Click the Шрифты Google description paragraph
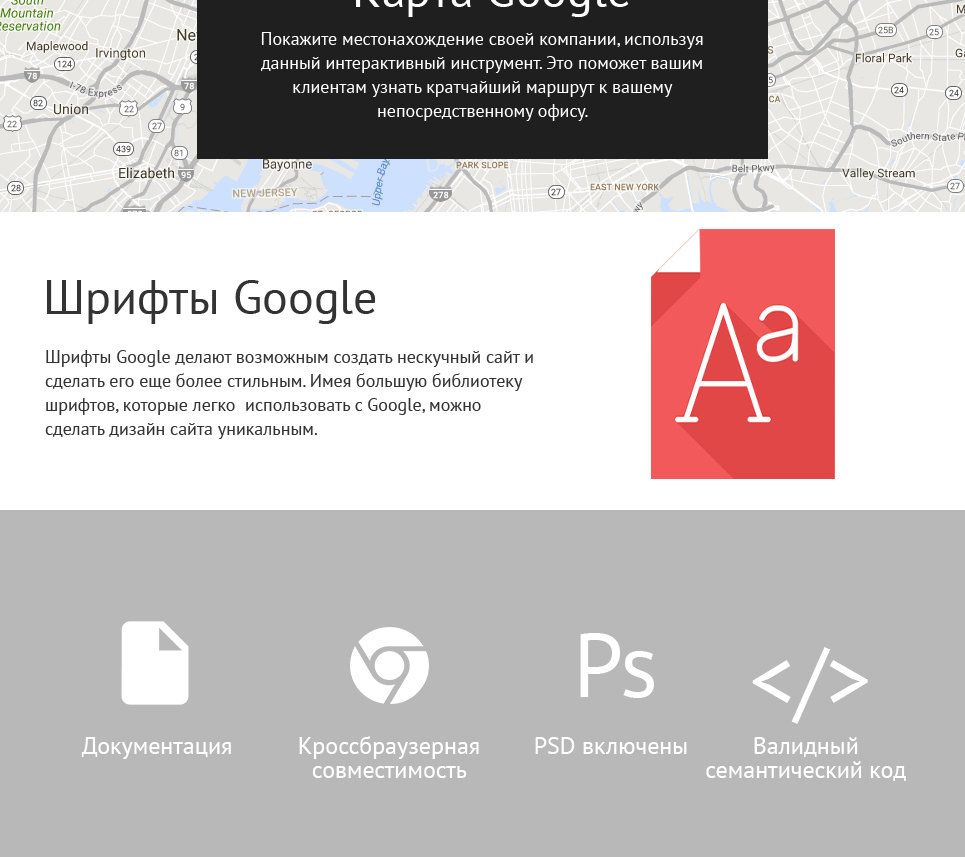The image size is (965, 857). click(x=289, y=393)
